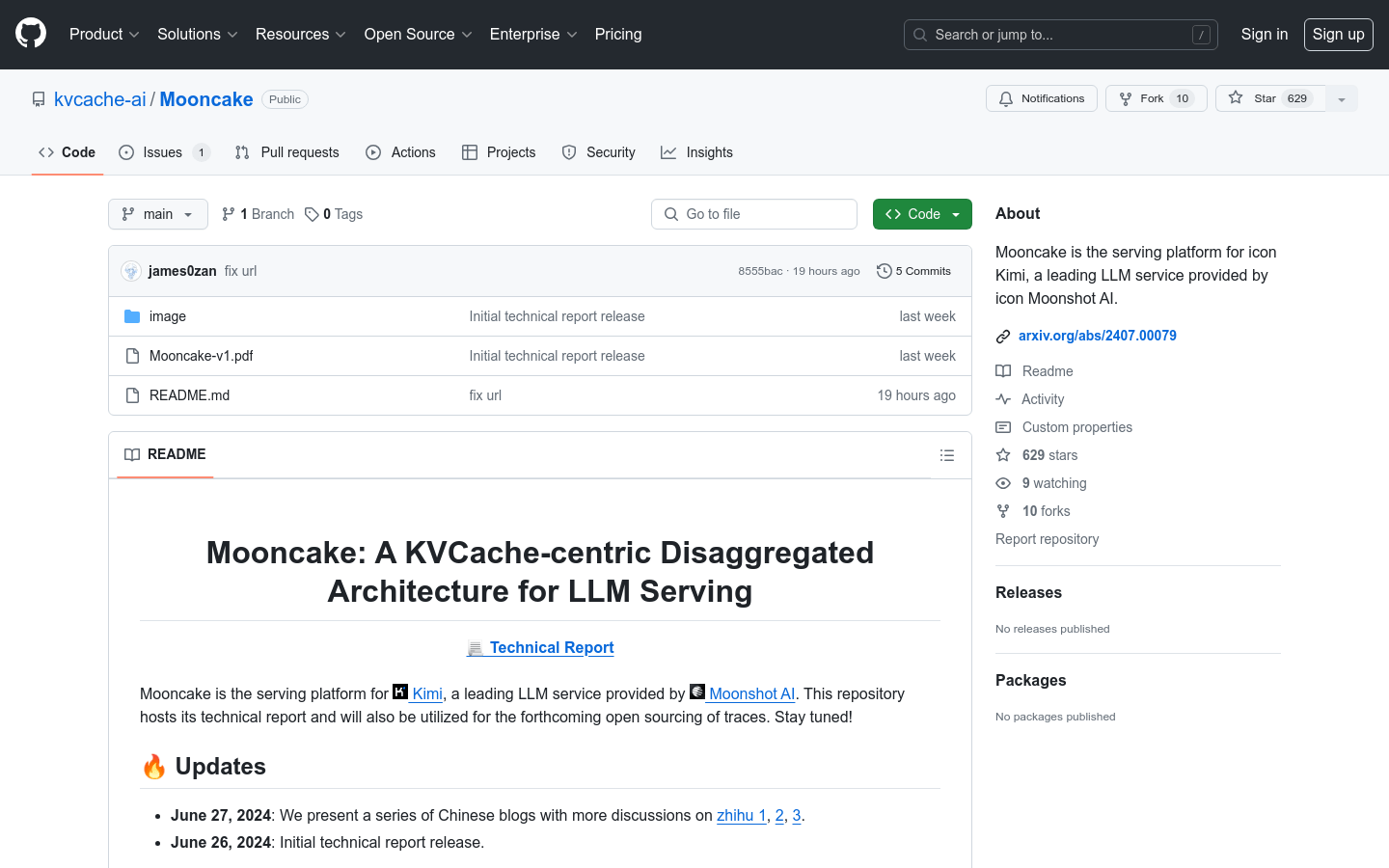Image resolution: width=1389 pixels, height=868 pixels.
Task: Expand the Solutions menu
Action: (x=197, y=34)
